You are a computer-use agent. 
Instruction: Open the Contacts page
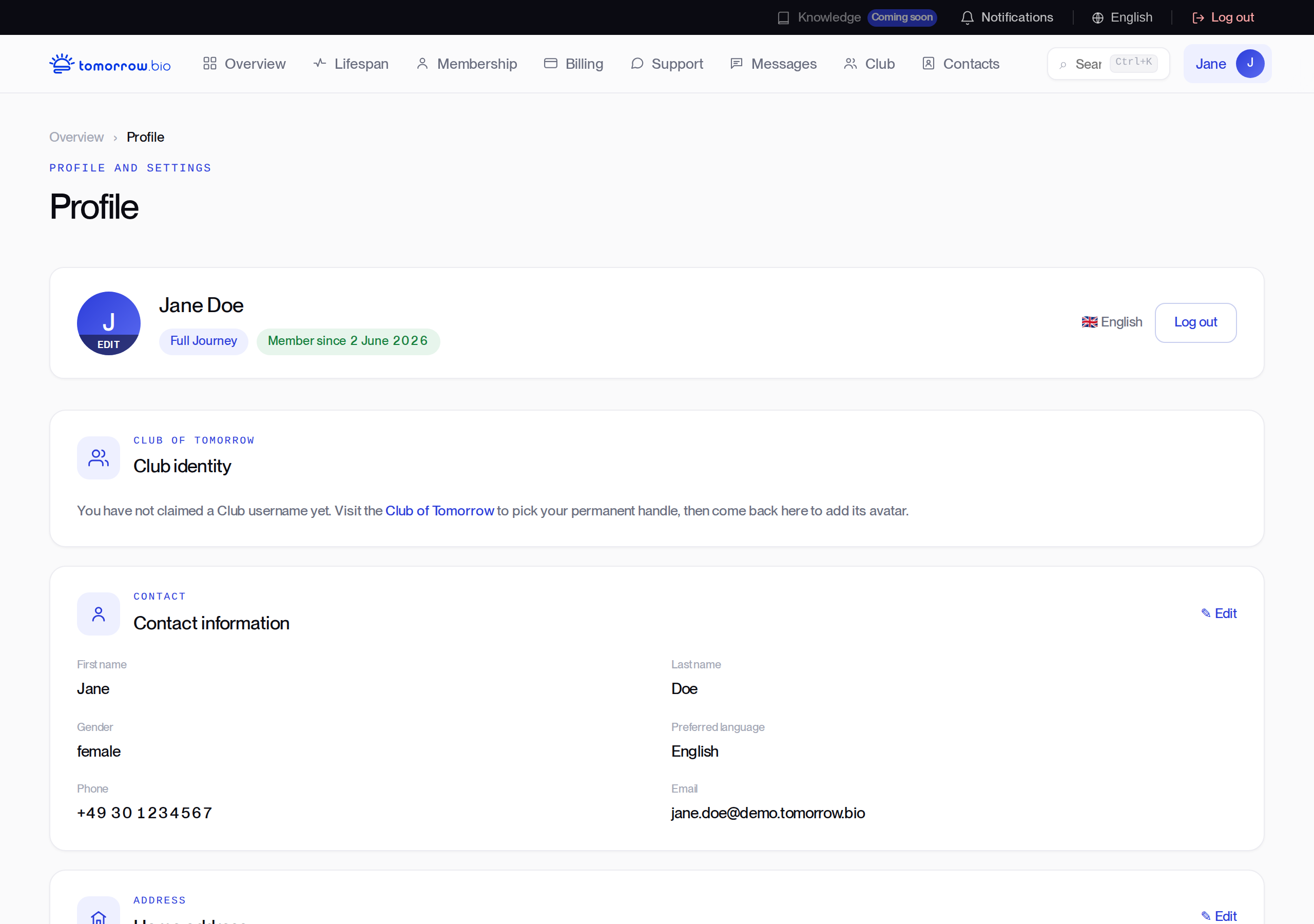pyautogui.click(x=961, y=64)
